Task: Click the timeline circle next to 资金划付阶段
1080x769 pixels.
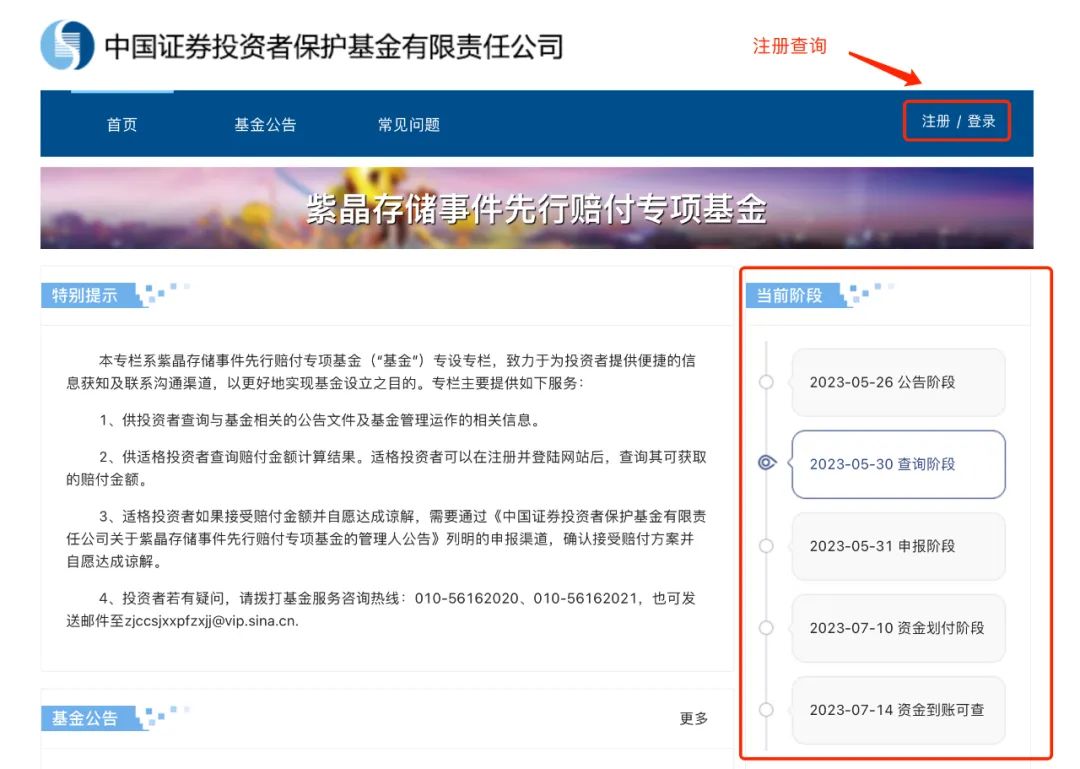Action: [x=766, y=628]
